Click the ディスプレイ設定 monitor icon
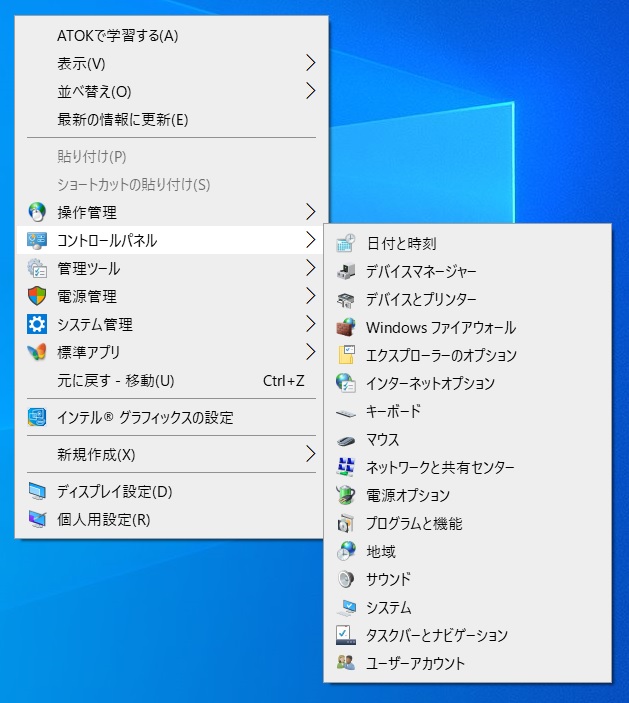Screen dimensions: 629x703 (x=37, y=491)
